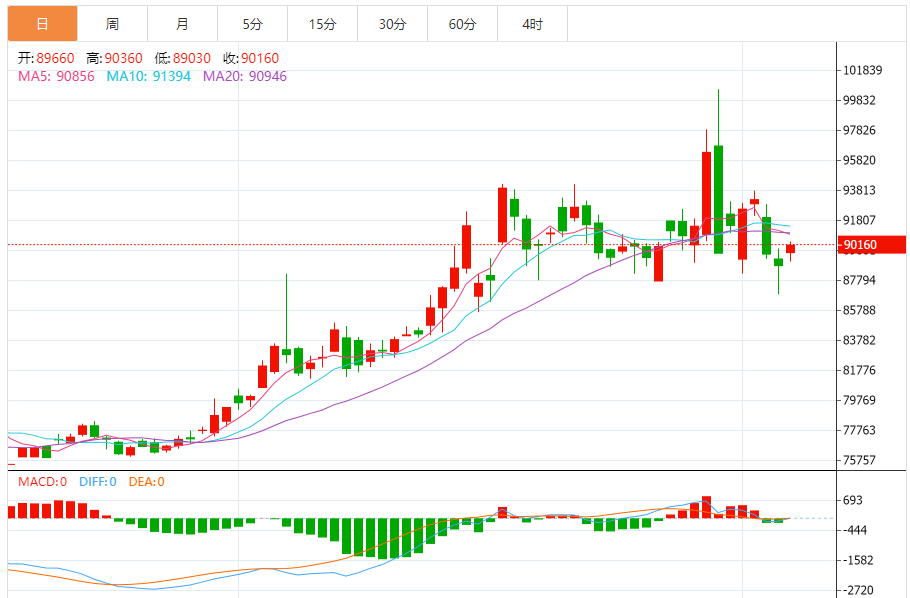Click the MA5: 90856 indicator label
Screen dimensions: 910x598
pos(56,76)
